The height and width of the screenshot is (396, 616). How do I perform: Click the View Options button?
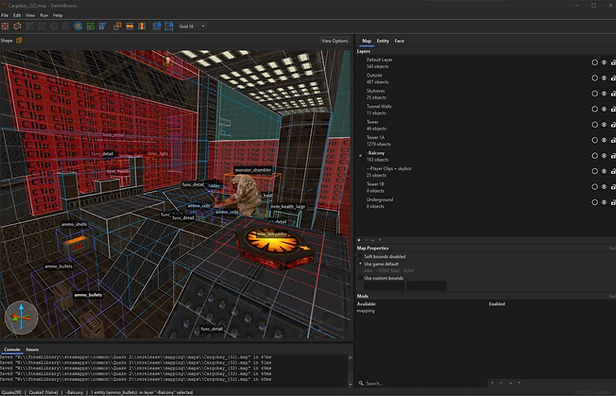335,41
